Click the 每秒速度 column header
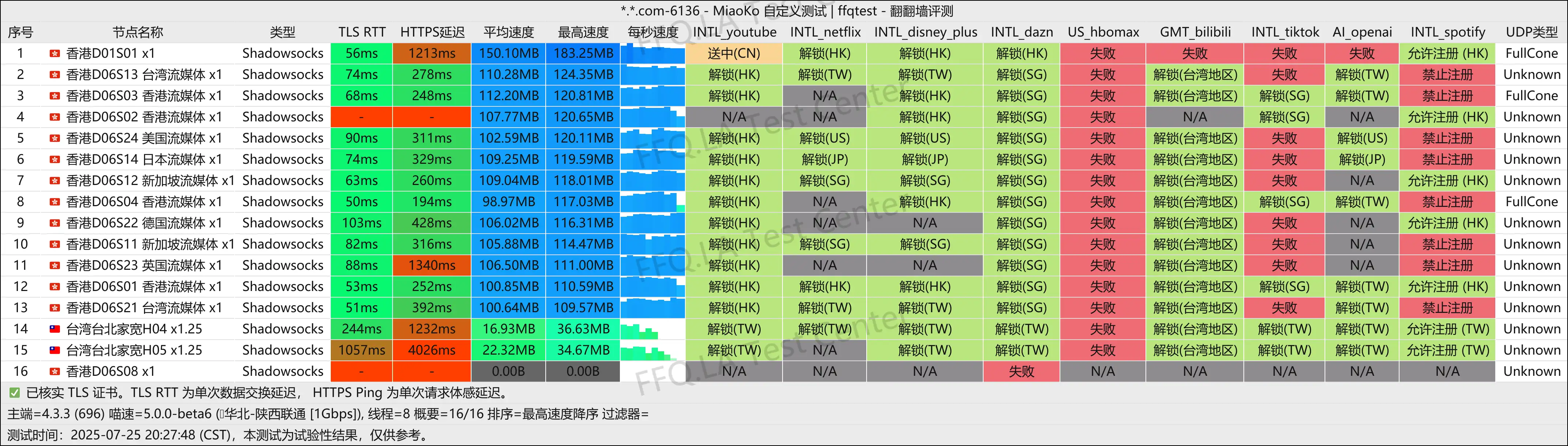Image resolution: width=1568 pixels, height=446 pixels. 652,32
